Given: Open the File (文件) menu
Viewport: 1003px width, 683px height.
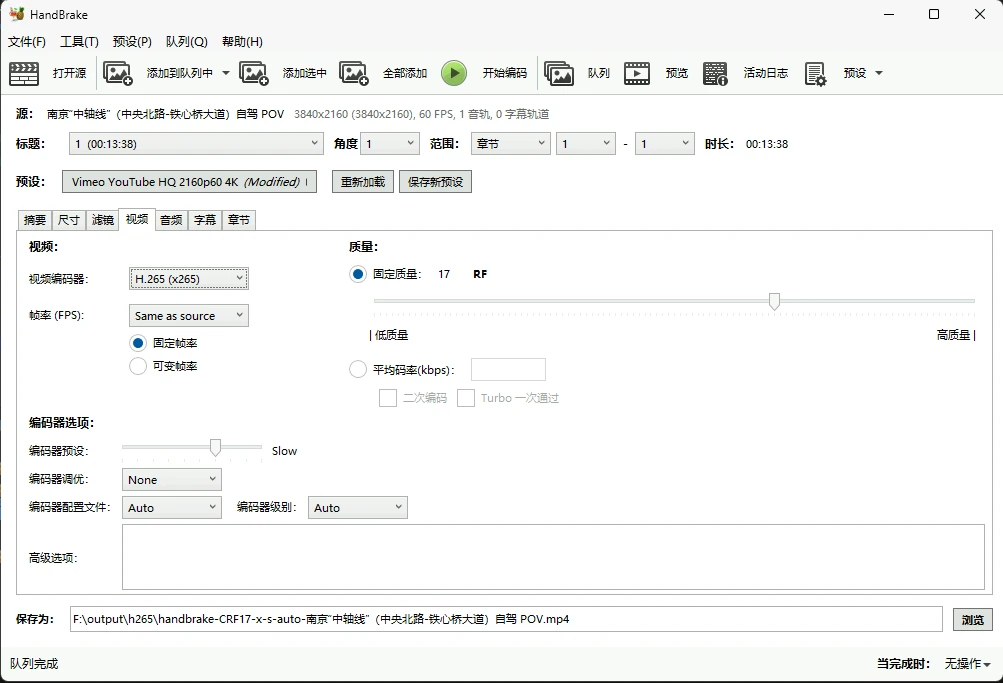Looking at the screenshot, I should click(27, 42).
